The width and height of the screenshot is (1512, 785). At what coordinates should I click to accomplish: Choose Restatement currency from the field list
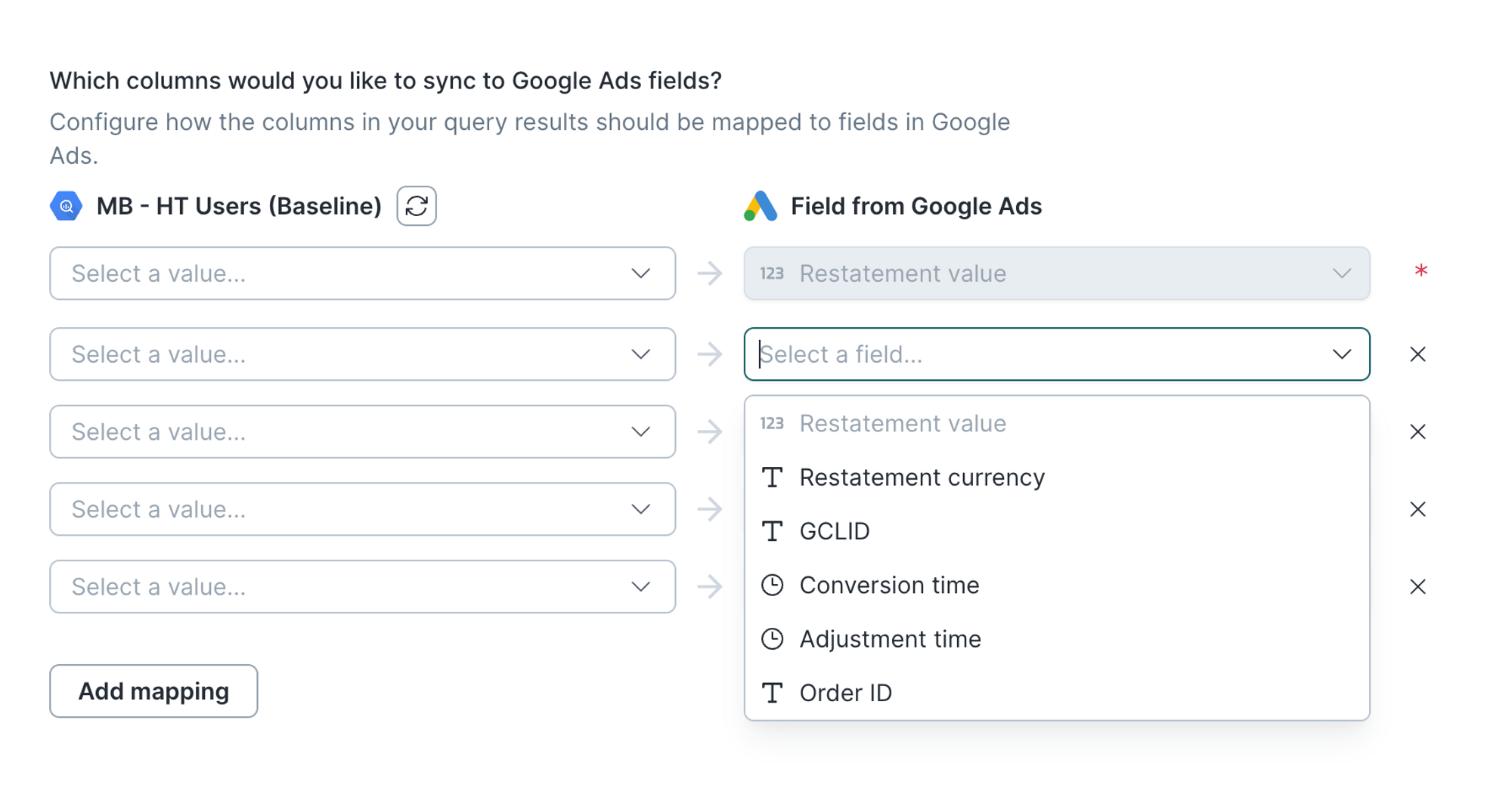(1057, 477)
